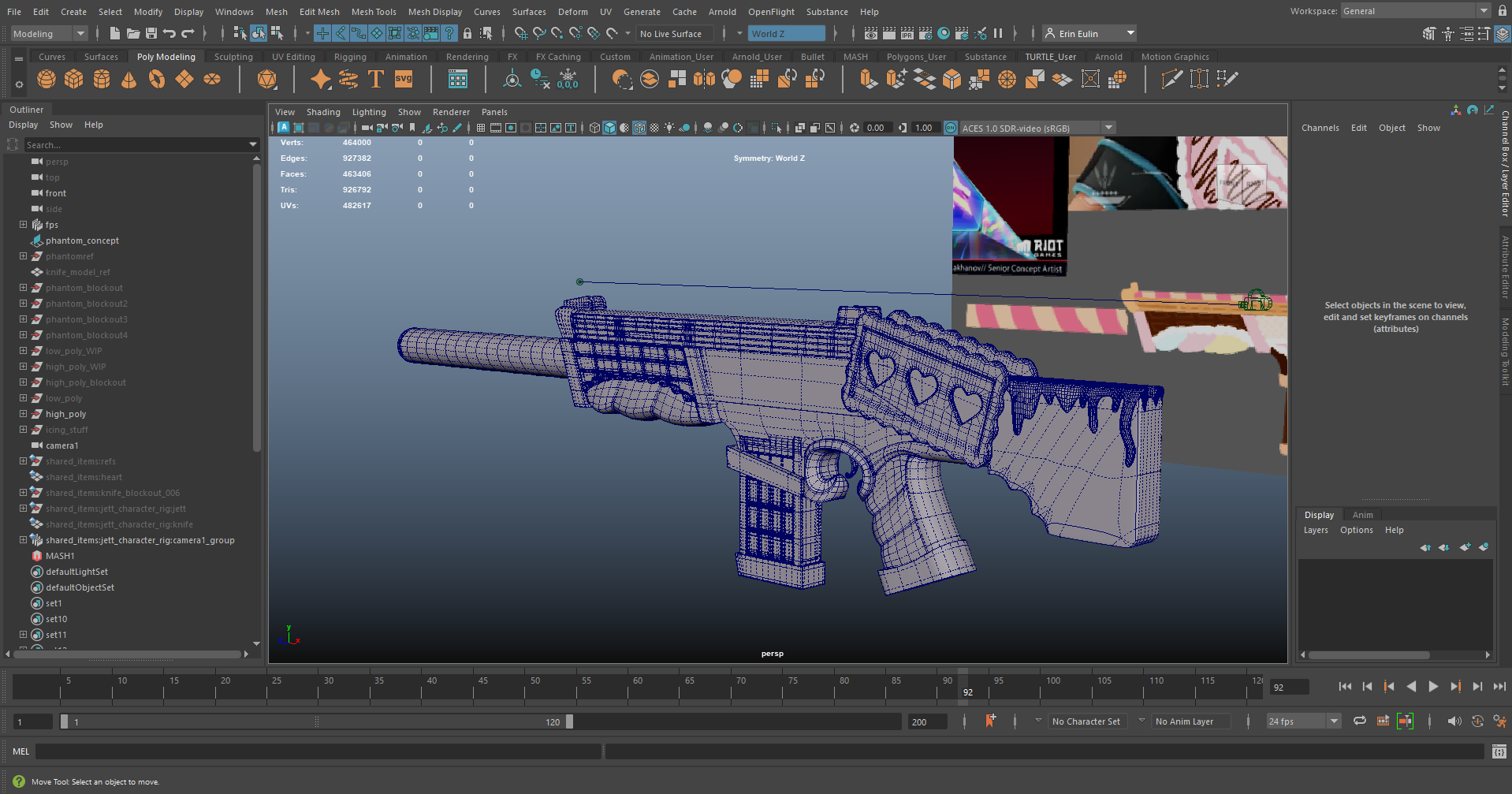
Task: Create a polygon cube from the shelf
Action: [74, 80]
